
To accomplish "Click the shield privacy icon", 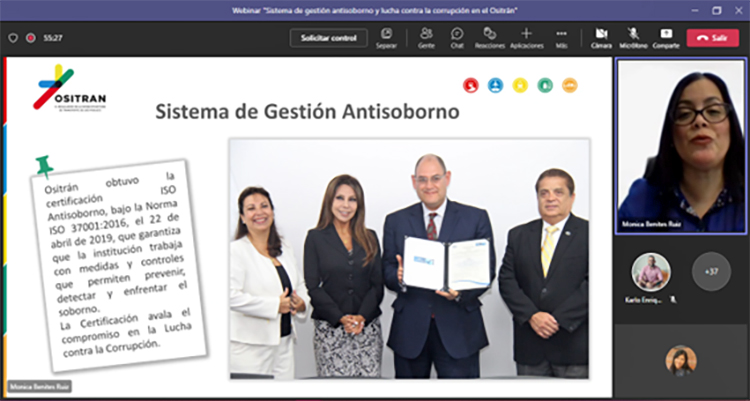I will pyautogui.click(x=13, y=38).
